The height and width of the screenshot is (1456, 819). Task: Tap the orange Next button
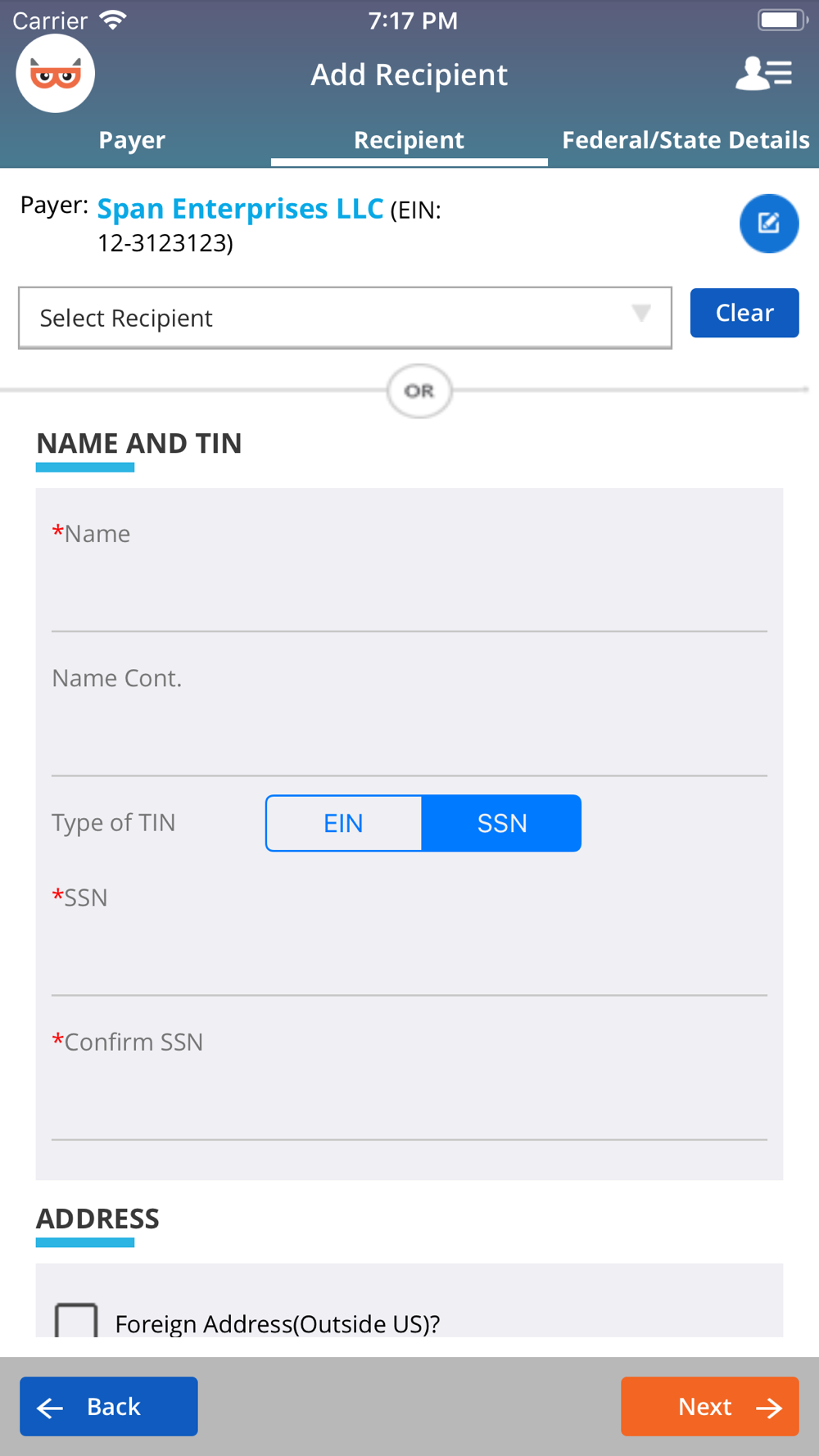click(709, 1406)
